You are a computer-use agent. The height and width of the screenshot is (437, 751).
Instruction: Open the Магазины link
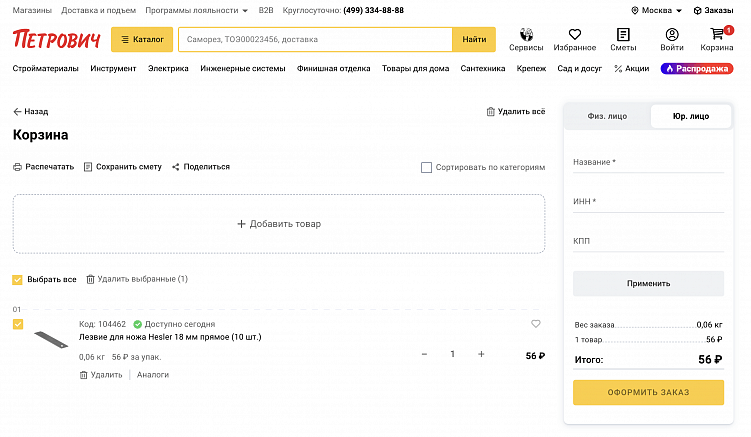32,11
